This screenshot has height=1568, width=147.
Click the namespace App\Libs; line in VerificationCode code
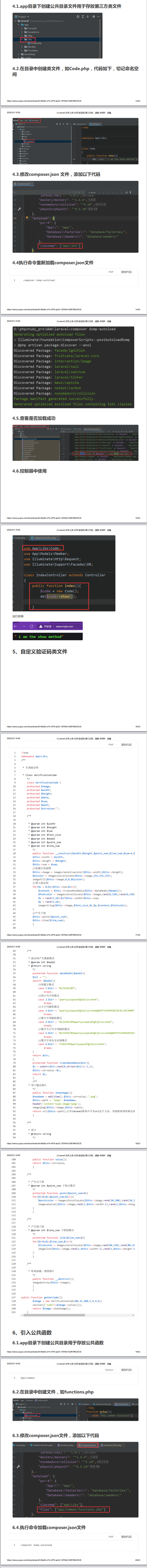(x=34, y=757)
